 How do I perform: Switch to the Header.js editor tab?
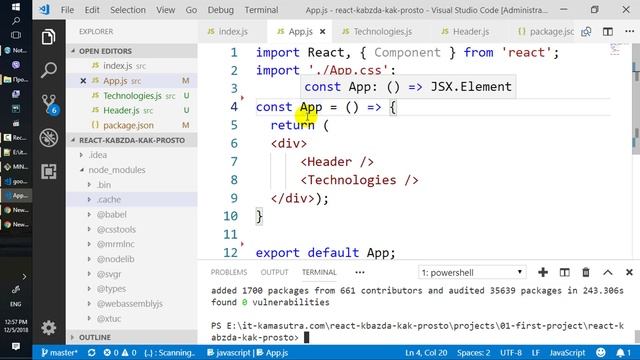point(471,31)
